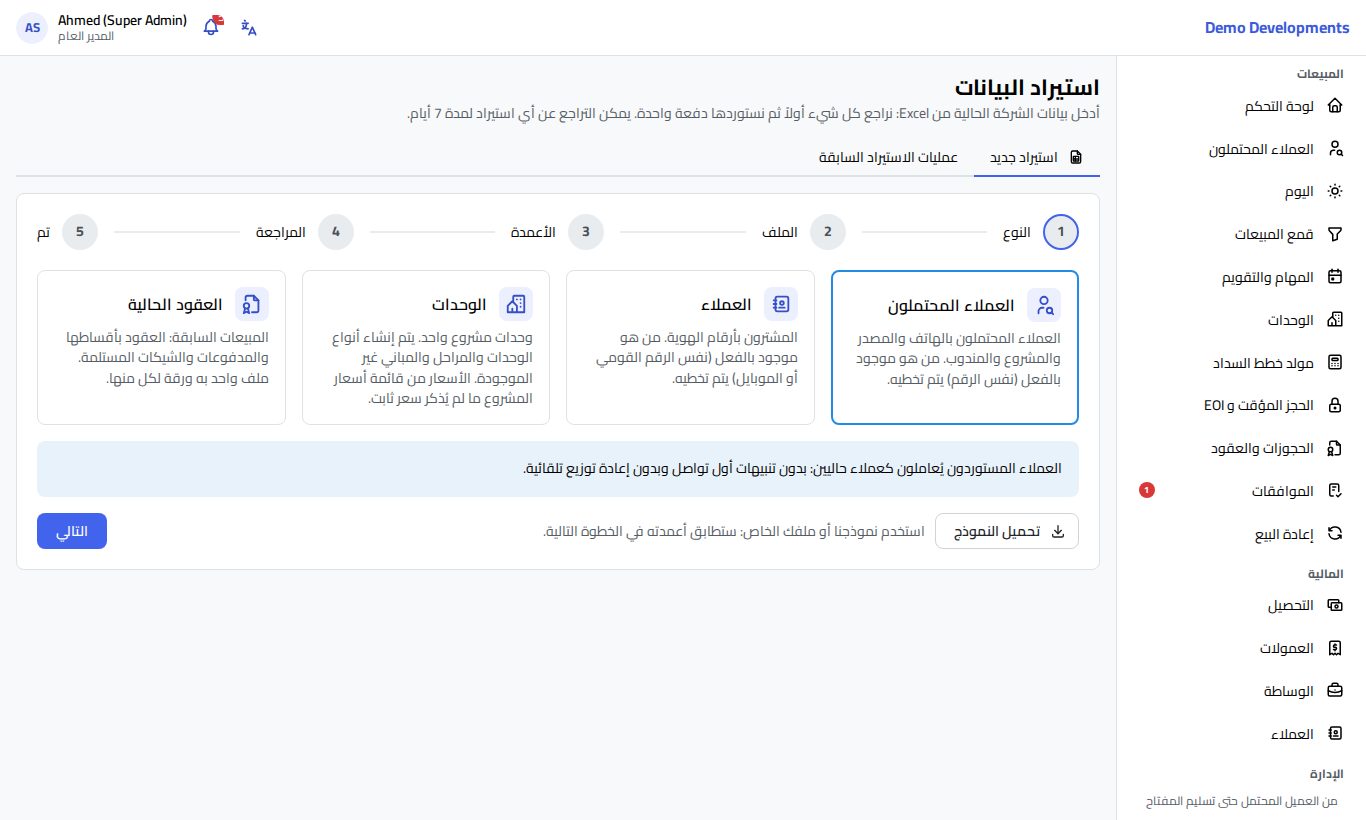Click the person-search icon beside العملاء المحتملون in sidebar

[x=1334, y=149]
